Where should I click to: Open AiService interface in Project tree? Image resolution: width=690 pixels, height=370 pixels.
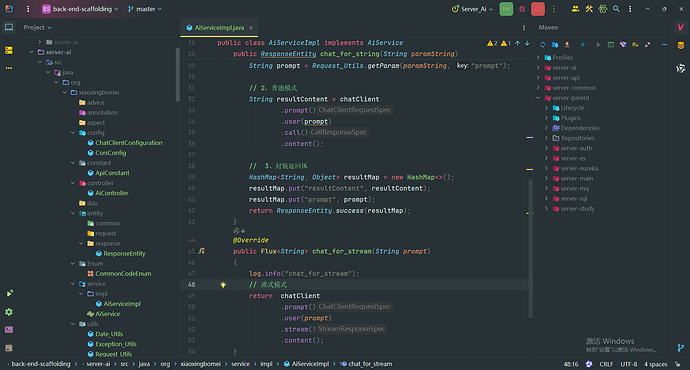103,314
